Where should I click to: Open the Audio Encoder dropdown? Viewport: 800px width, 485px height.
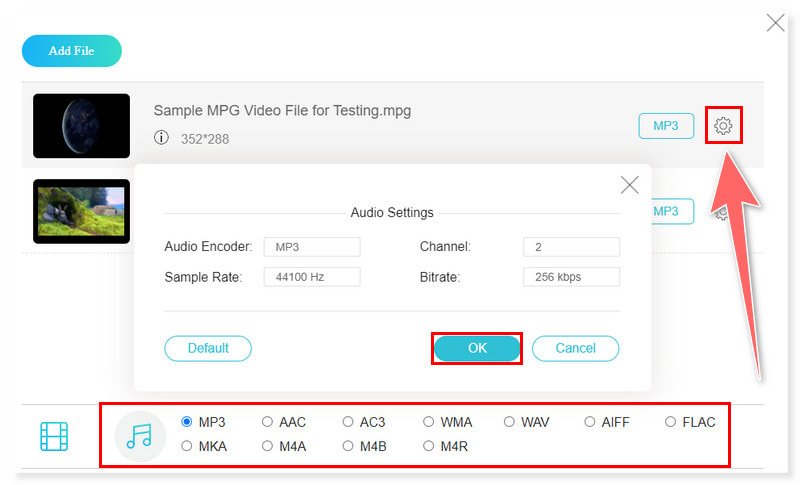(312, 247)
